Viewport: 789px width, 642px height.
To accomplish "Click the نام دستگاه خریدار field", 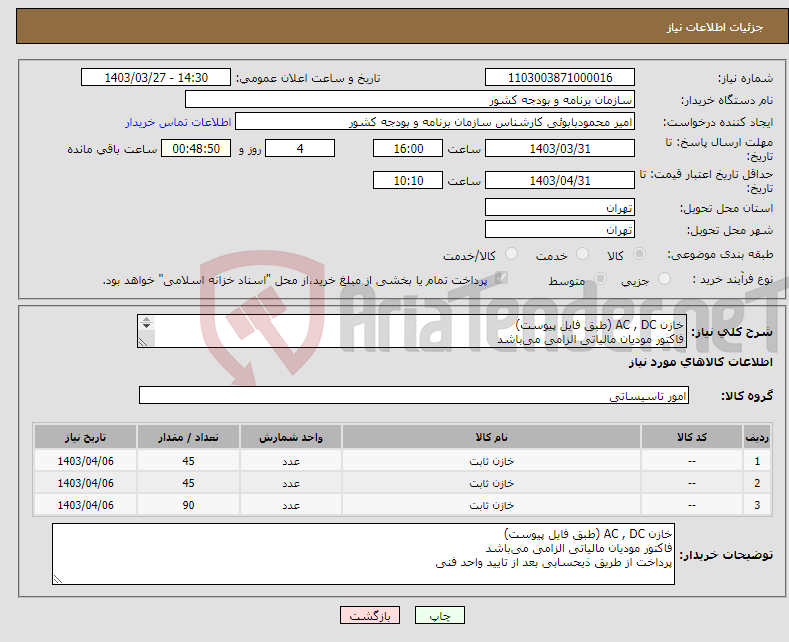I will click(410, 100).
